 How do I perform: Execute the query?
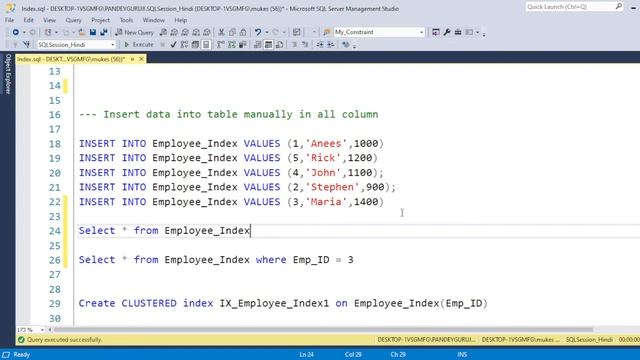(x=139, y=44)
